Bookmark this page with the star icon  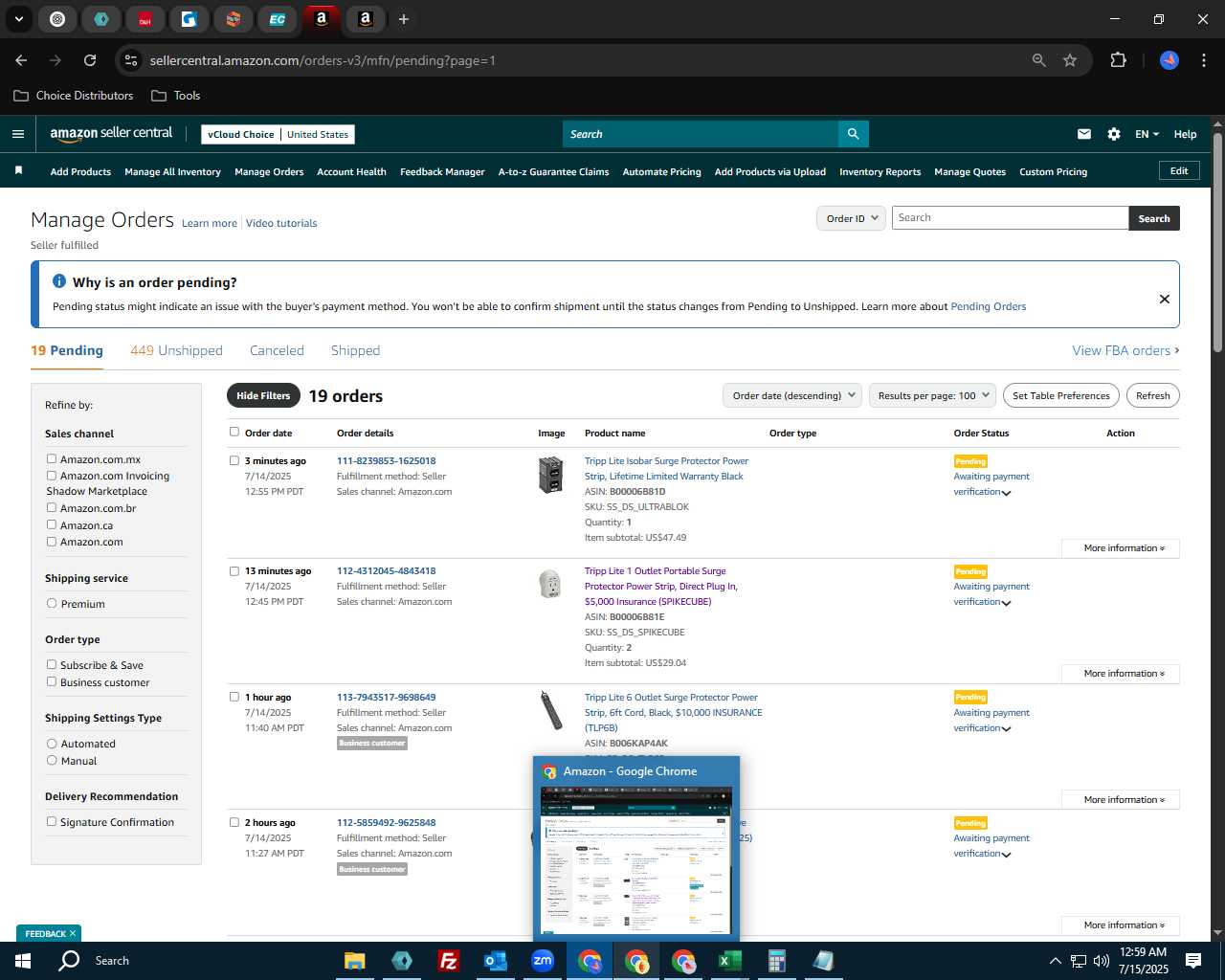click(1070, 60)
